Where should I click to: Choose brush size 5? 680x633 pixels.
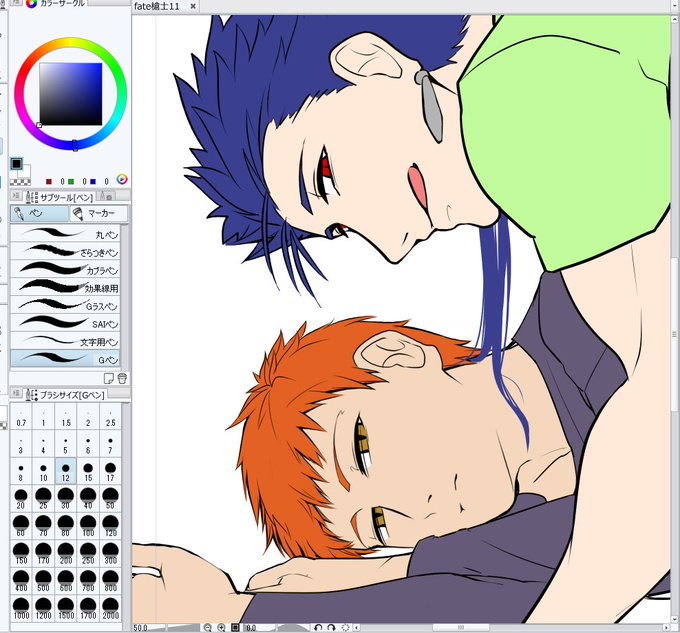tap(65, 444)
